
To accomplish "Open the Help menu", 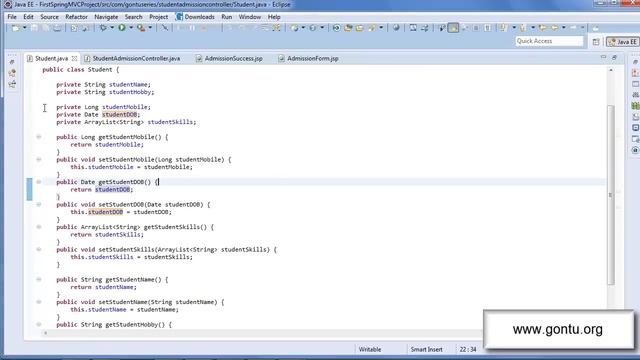I will pyautogui.click(x=274, y=17).
